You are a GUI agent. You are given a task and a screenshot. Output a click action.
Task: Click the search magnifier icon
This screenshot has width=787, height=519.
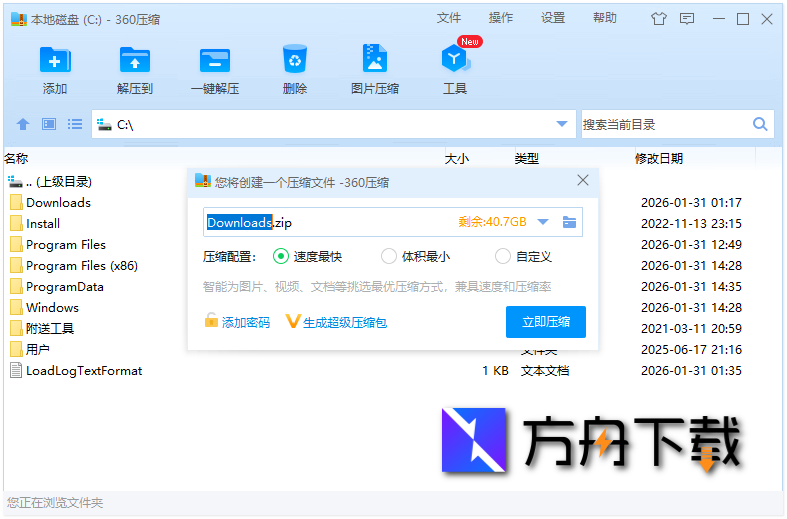760,124
